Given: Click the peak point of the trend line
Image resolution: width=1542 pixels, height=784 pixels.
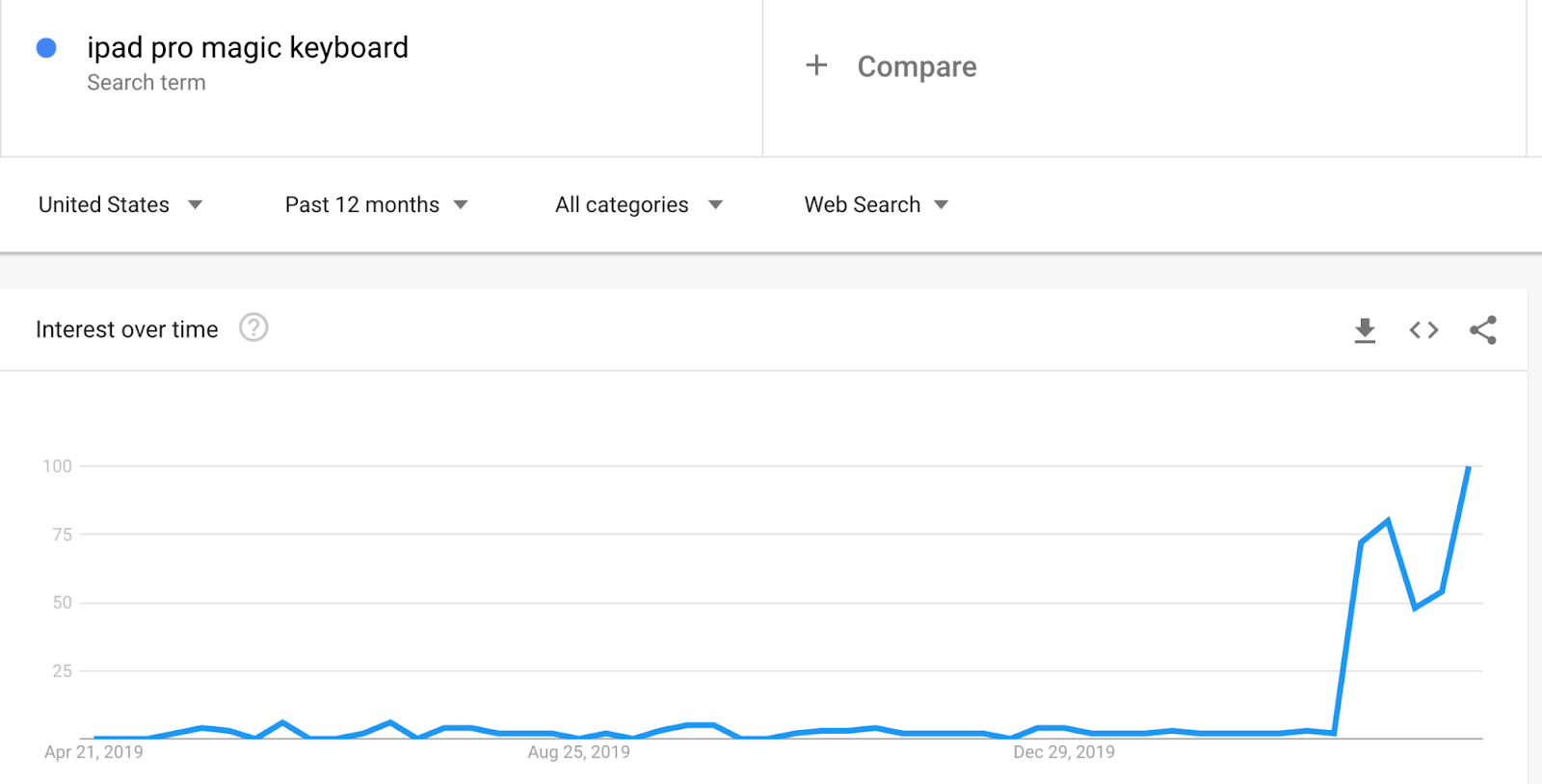Looking at the screenshot, I should point(1469,466).
